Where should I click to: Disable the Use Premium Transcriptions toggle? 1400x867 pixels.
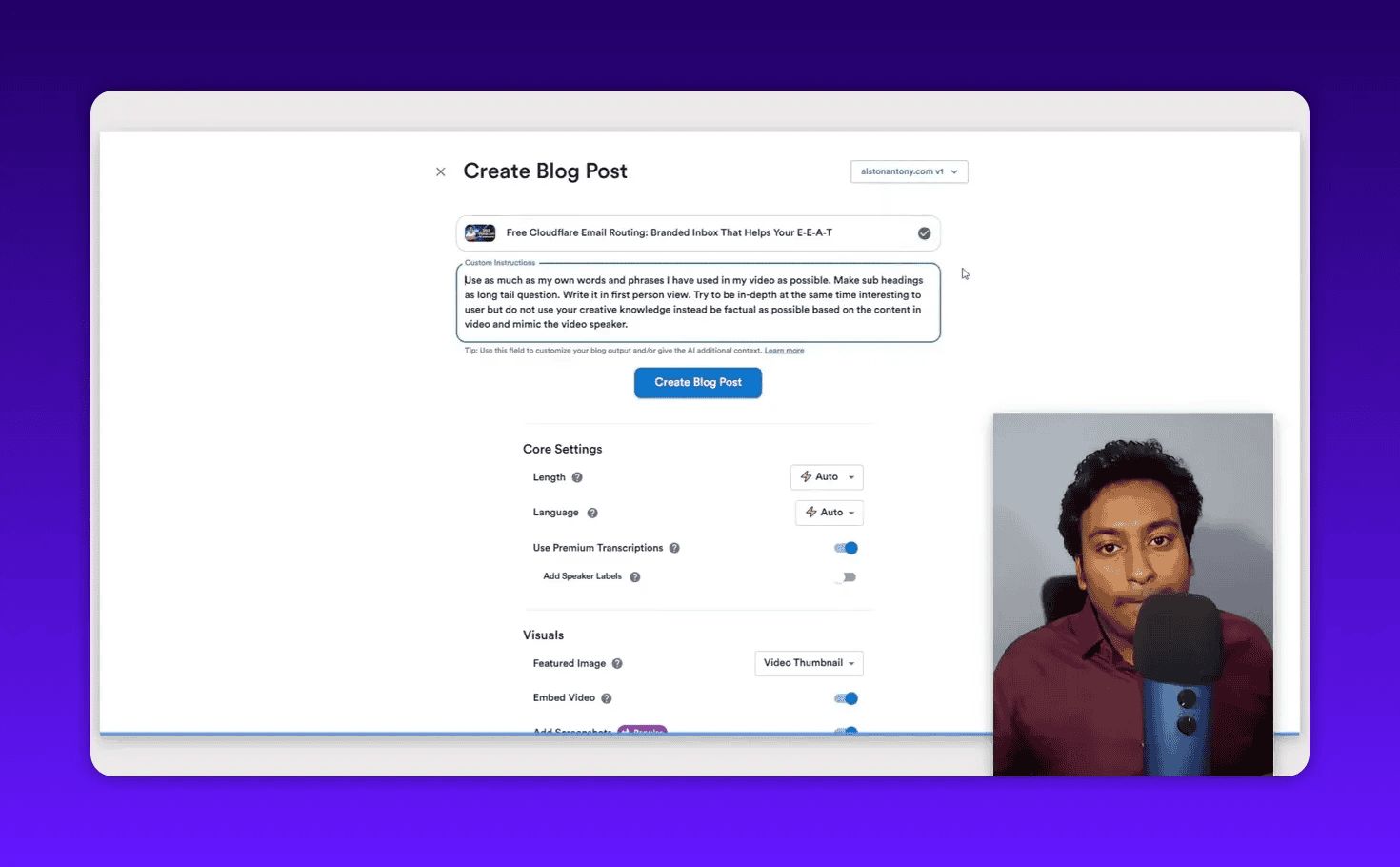coord(845,548)
